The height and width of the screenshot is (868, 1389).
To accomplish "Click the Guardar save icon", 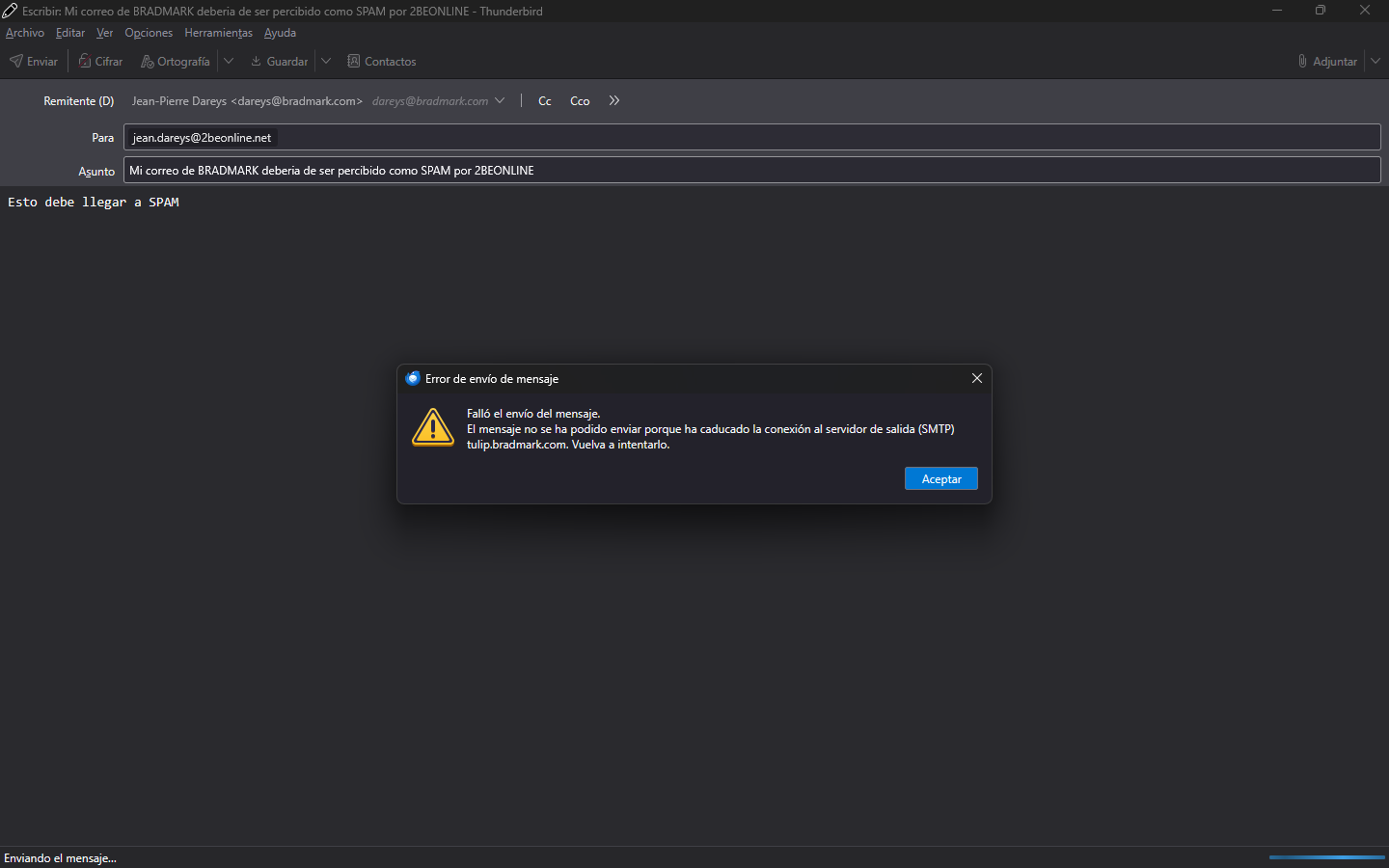I will click(257, 61).
